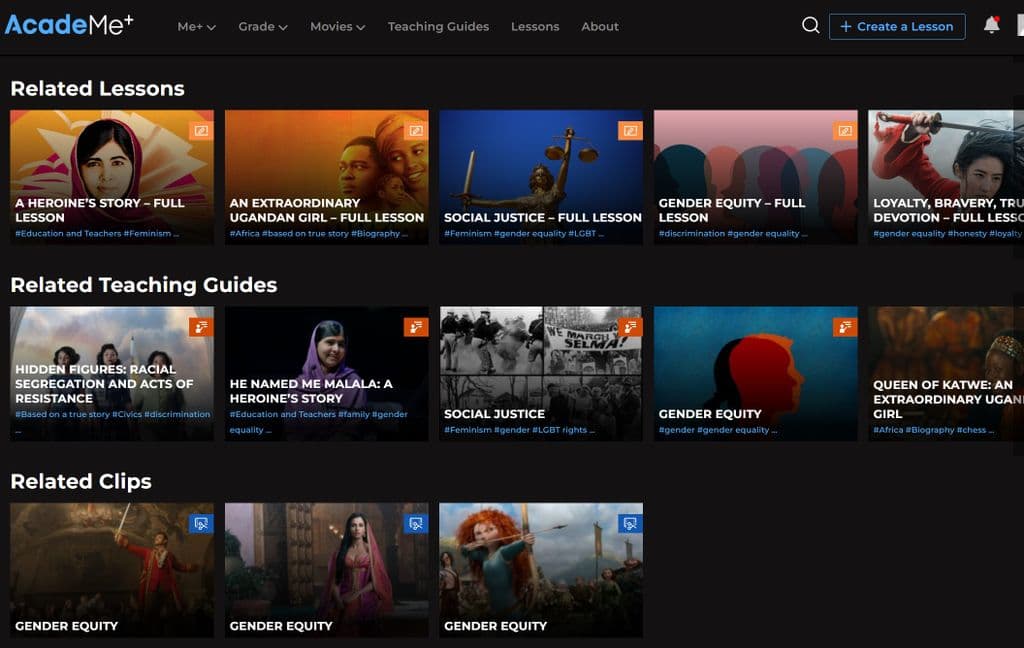The height and width of the screenshot is (648, 1024).
Task: Open Gender Equity – Full Lesson title
Action: point(731,210)
